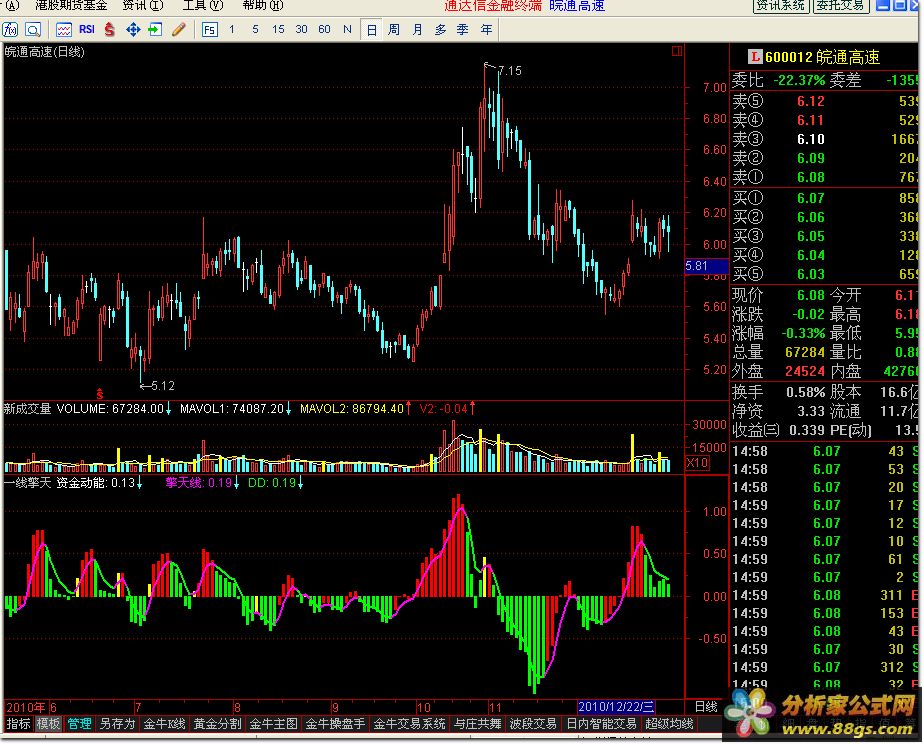The width and height of the screenshot is (924, 744).
Task: Click the red dollar sign icon
Action: click(110, 29)
